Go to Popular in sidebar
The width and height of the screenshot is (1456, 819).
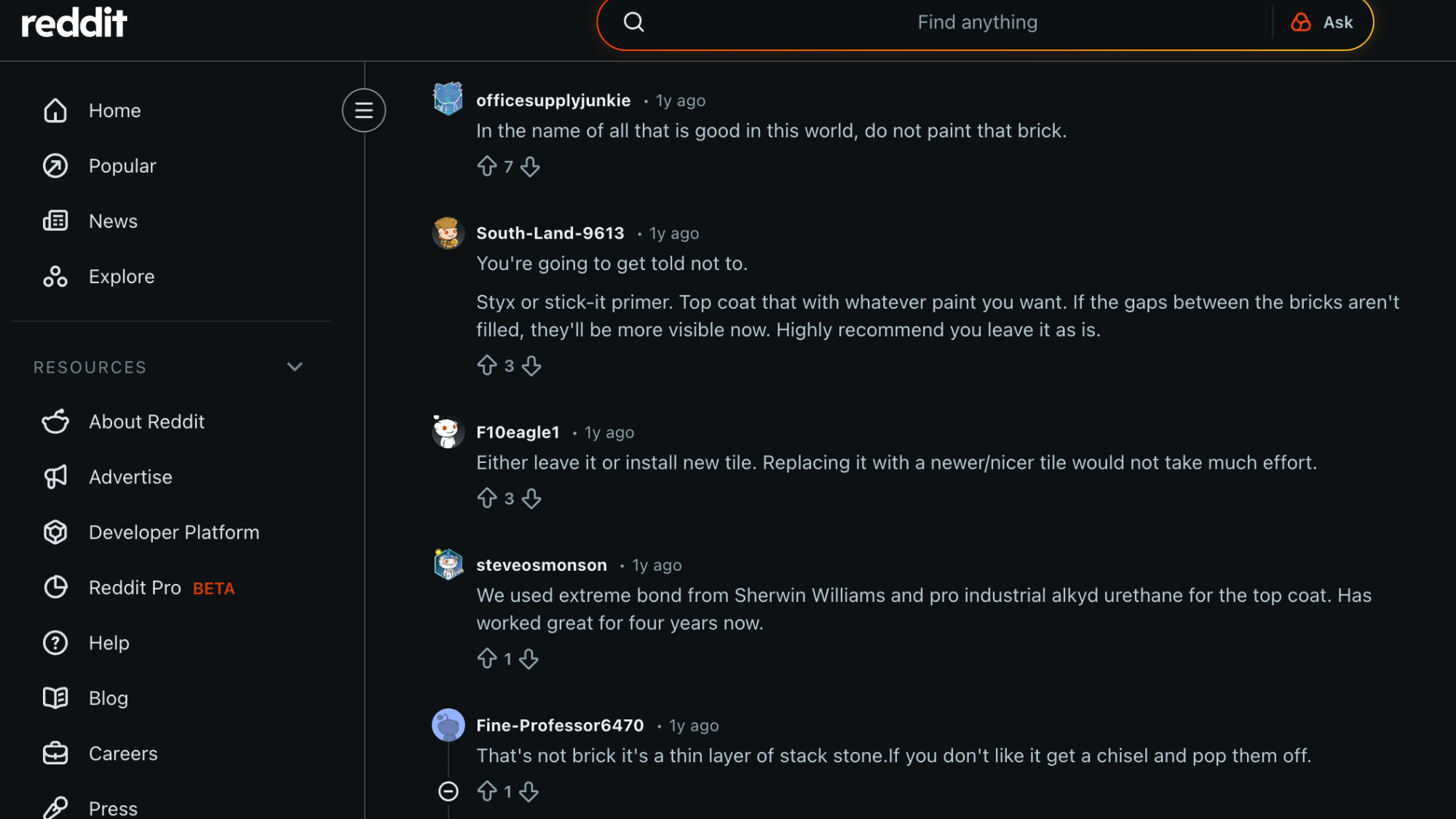coord(122,166)
